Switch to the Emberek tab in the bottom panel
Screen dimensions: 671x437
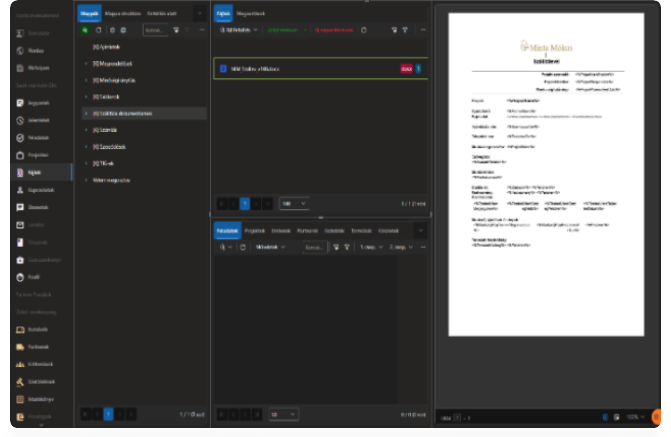click(281, 231)
